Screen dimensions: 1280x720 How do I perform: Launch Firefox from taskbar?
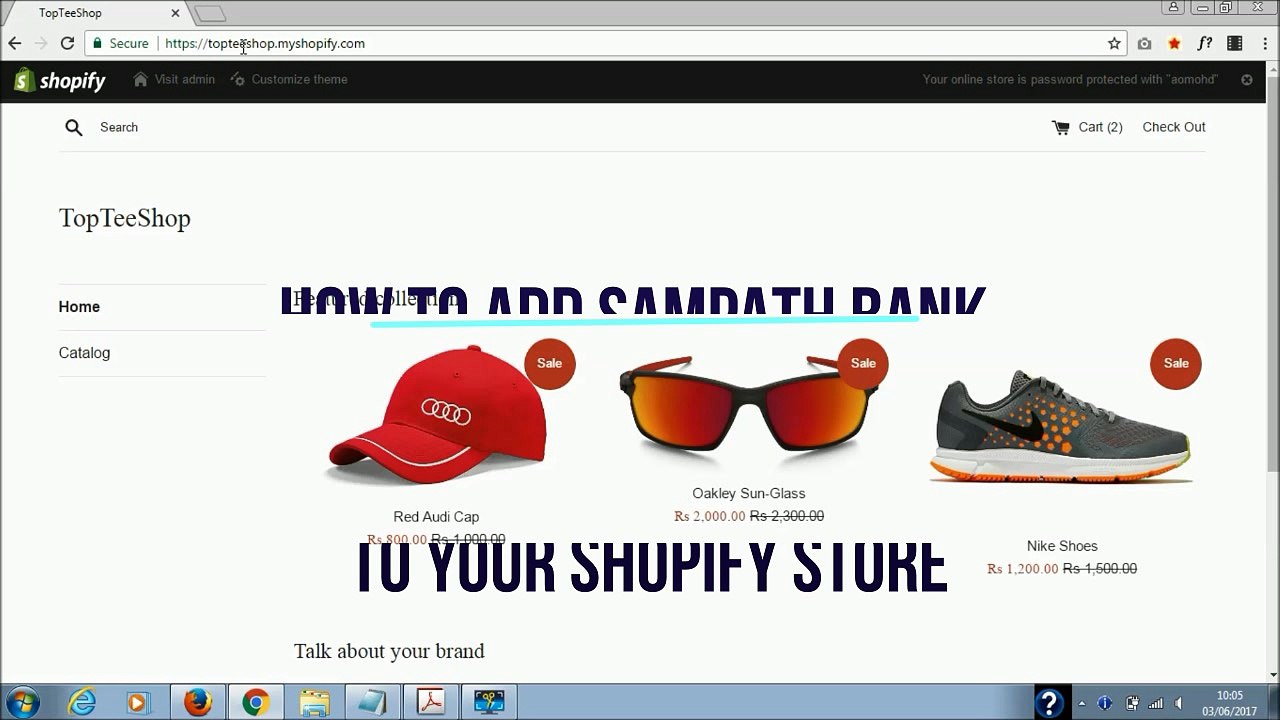point(197,702)
